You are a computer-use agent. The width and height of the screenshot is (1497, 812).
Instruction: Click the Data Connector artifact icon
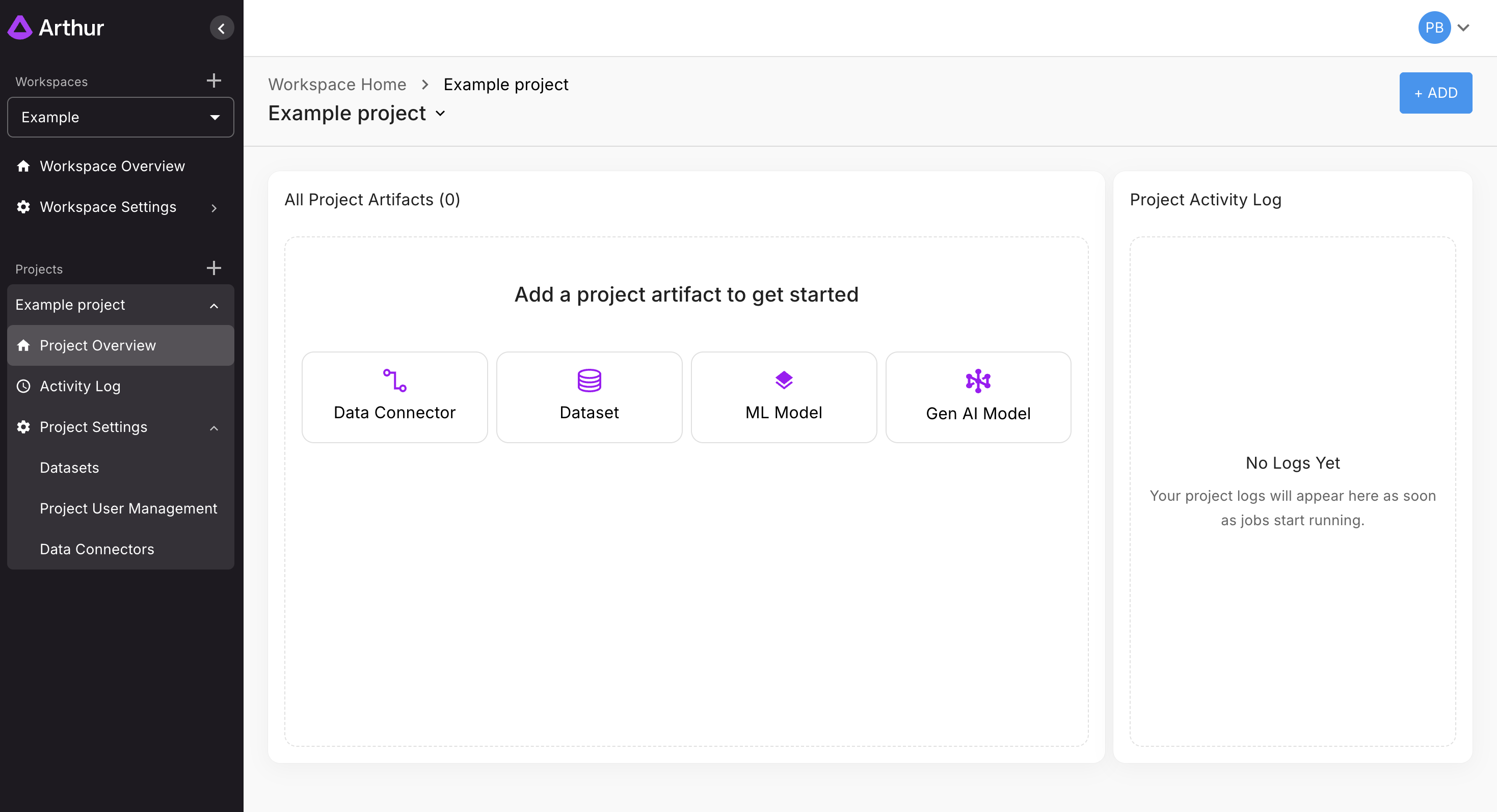point(394,381)
